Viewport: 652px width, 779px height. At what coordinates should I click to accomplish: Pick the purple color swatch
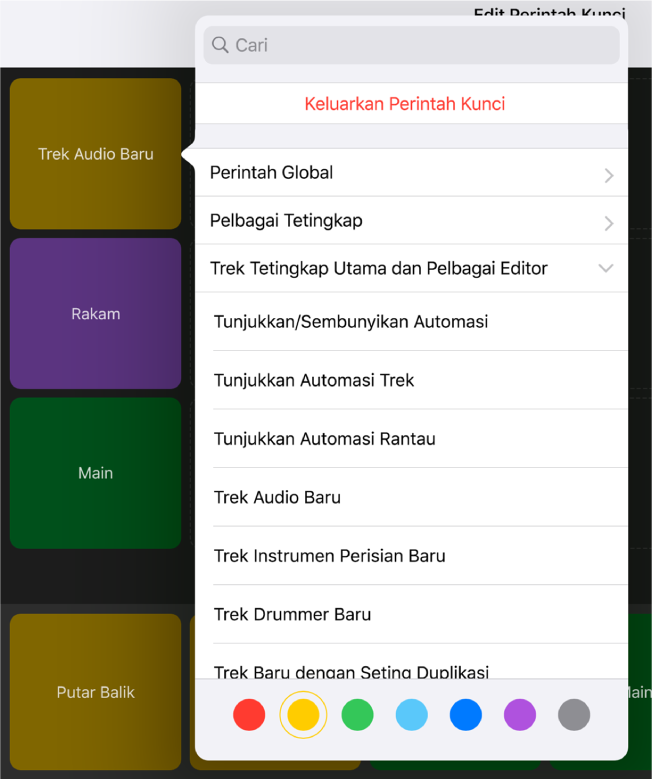pos(520,715)
